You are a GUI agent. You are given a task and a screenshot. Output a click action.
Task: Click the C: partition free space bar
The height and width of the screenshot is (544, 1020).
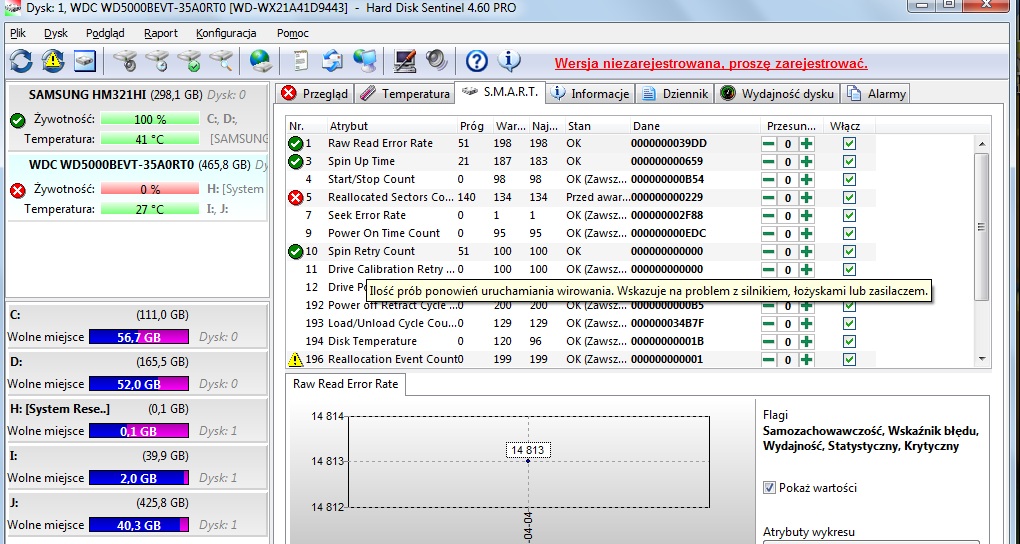(139, 336)
